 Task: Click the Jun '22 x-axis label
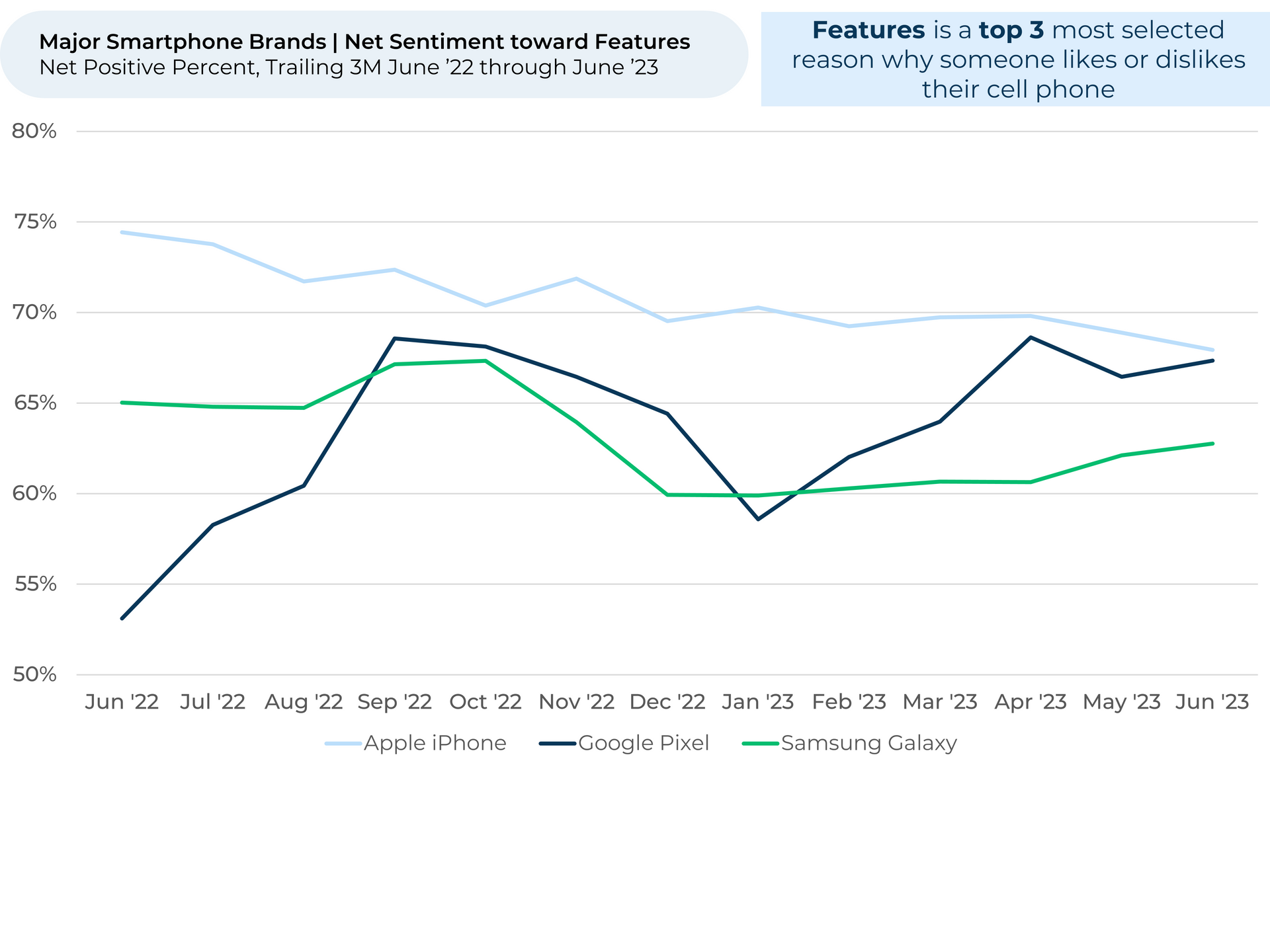pos(122,701)
